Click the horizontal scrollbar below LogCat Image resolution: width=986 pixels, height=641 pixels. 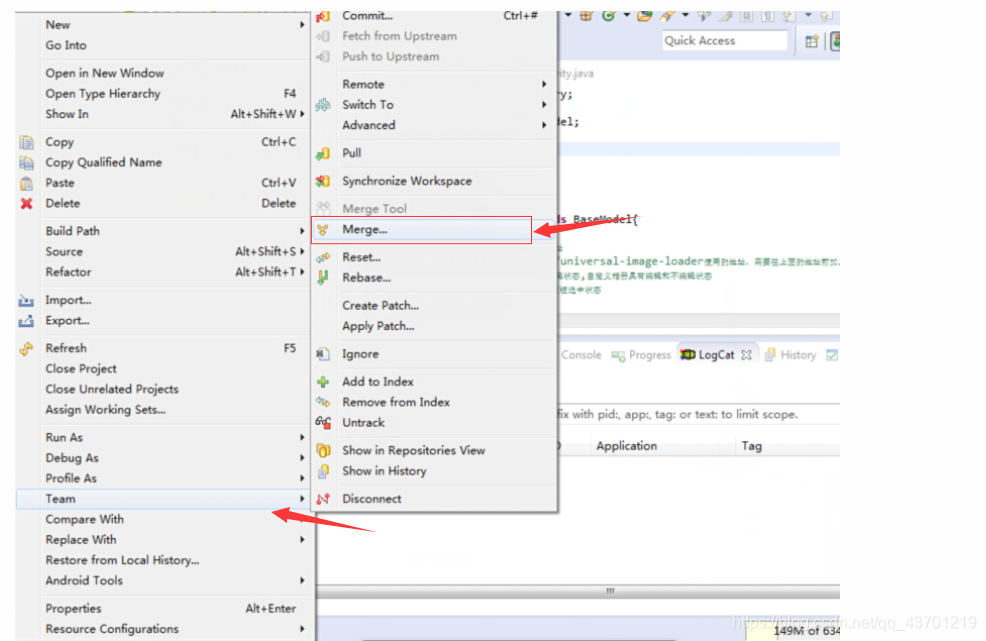579,591
